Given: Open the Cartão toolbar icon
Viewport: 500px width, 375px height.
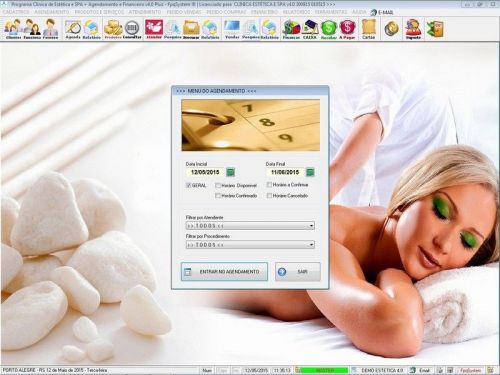Looking at the screenshot, I should point(369,29).
